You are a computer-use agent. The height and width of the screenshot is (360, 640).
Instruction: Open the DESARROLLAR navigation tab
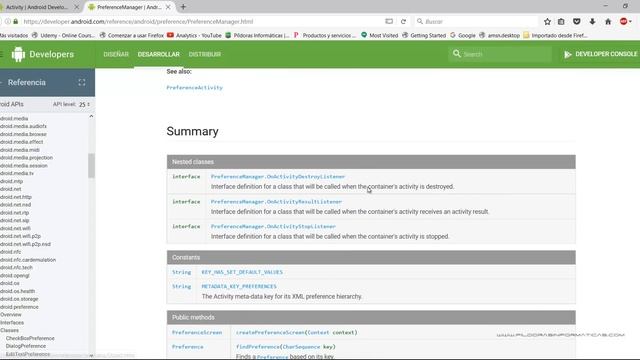pyautogui.click(x=158, y=54)
